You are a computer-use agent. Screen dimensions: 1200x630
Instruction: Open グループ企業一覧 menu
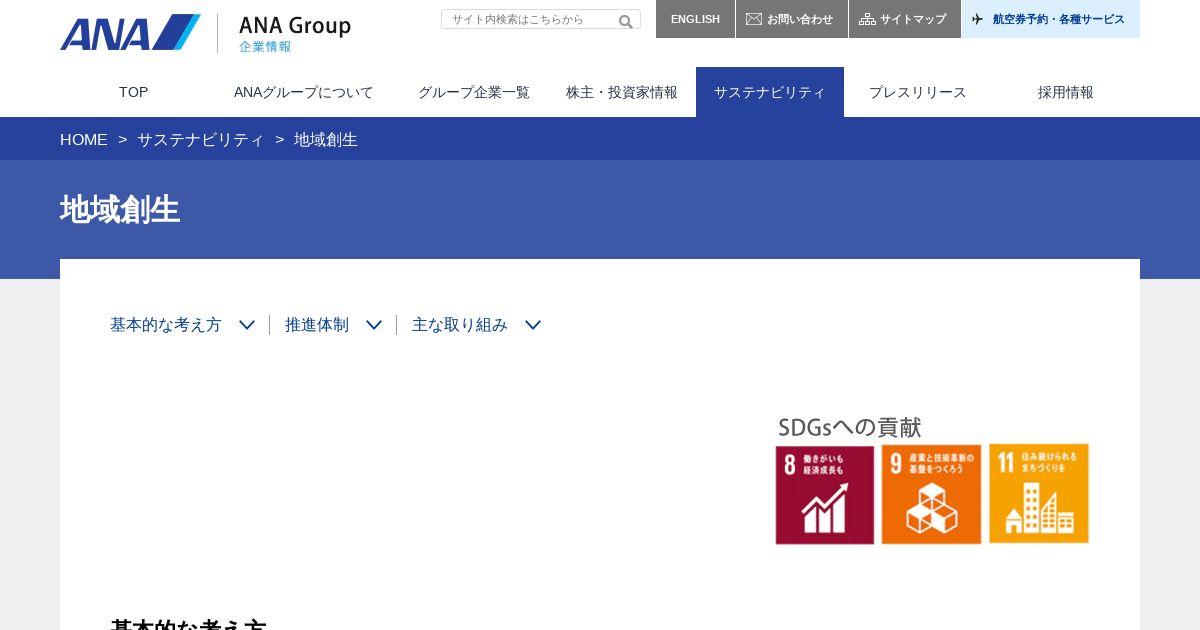[474, 92]
